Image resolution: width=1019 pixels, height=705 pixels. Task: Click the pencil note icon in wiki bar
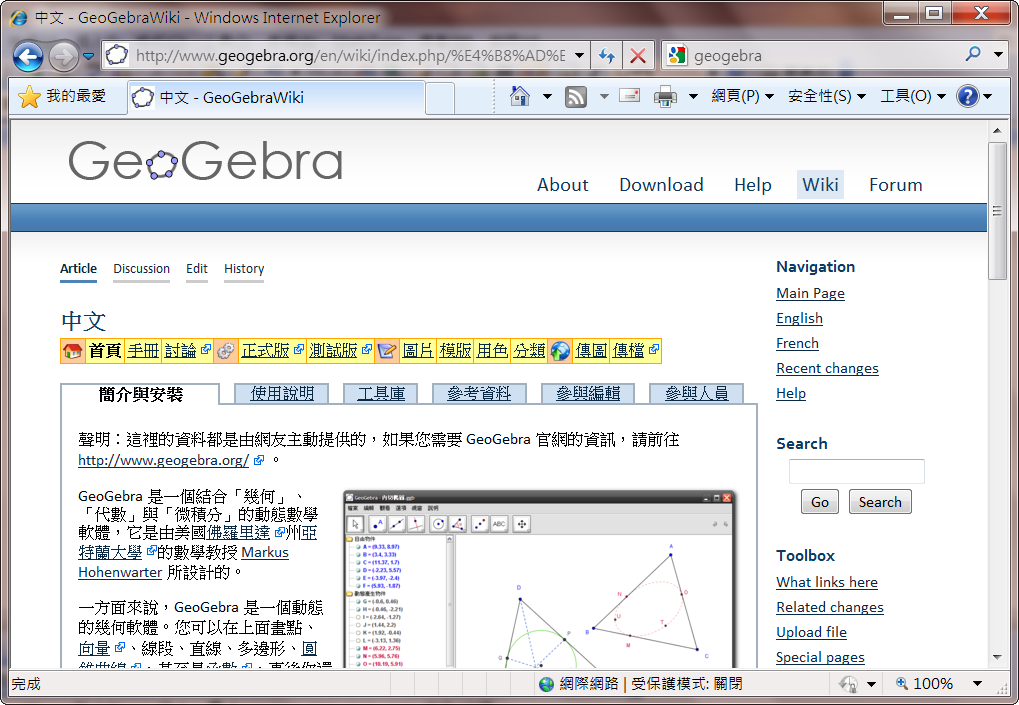click(386, 351)
